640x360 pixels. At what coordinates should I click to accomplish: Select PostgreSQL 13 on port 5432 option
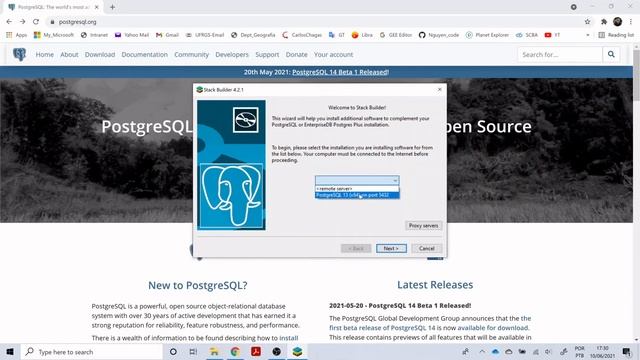(357, 195)
